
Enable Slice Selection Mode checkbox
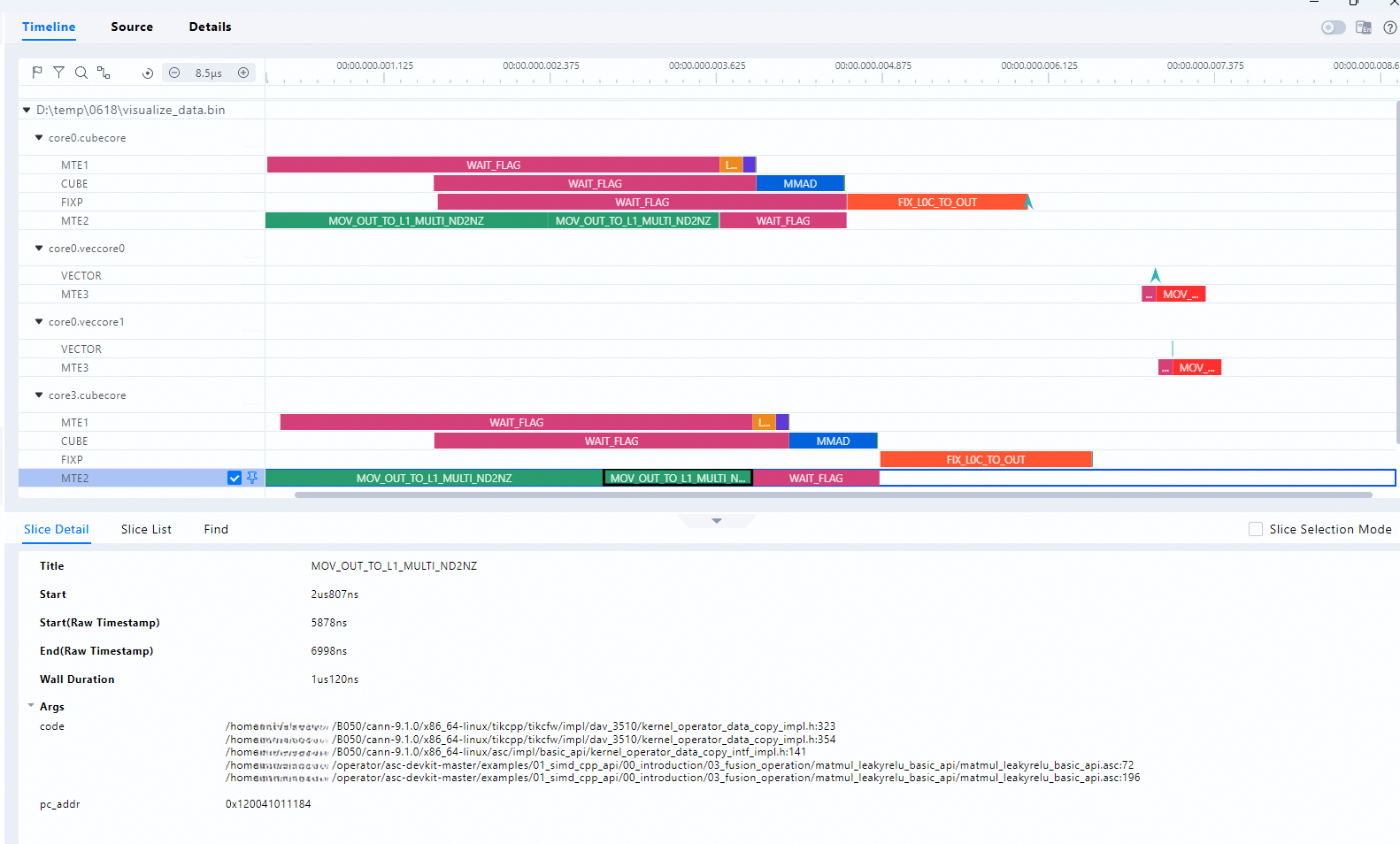click(1255, 529)
